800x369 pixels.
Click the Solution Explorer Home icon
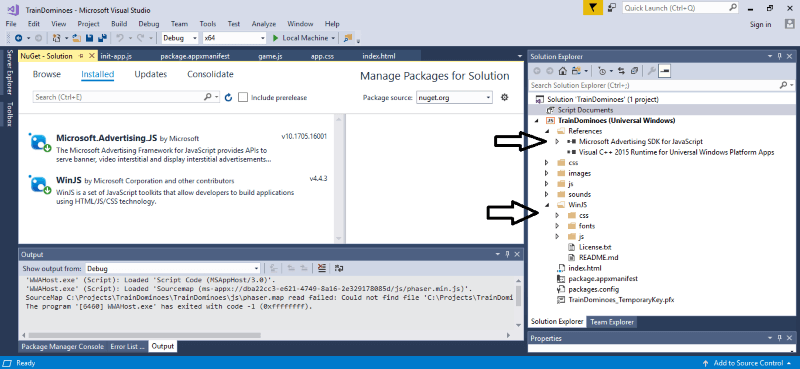point(562,71)
